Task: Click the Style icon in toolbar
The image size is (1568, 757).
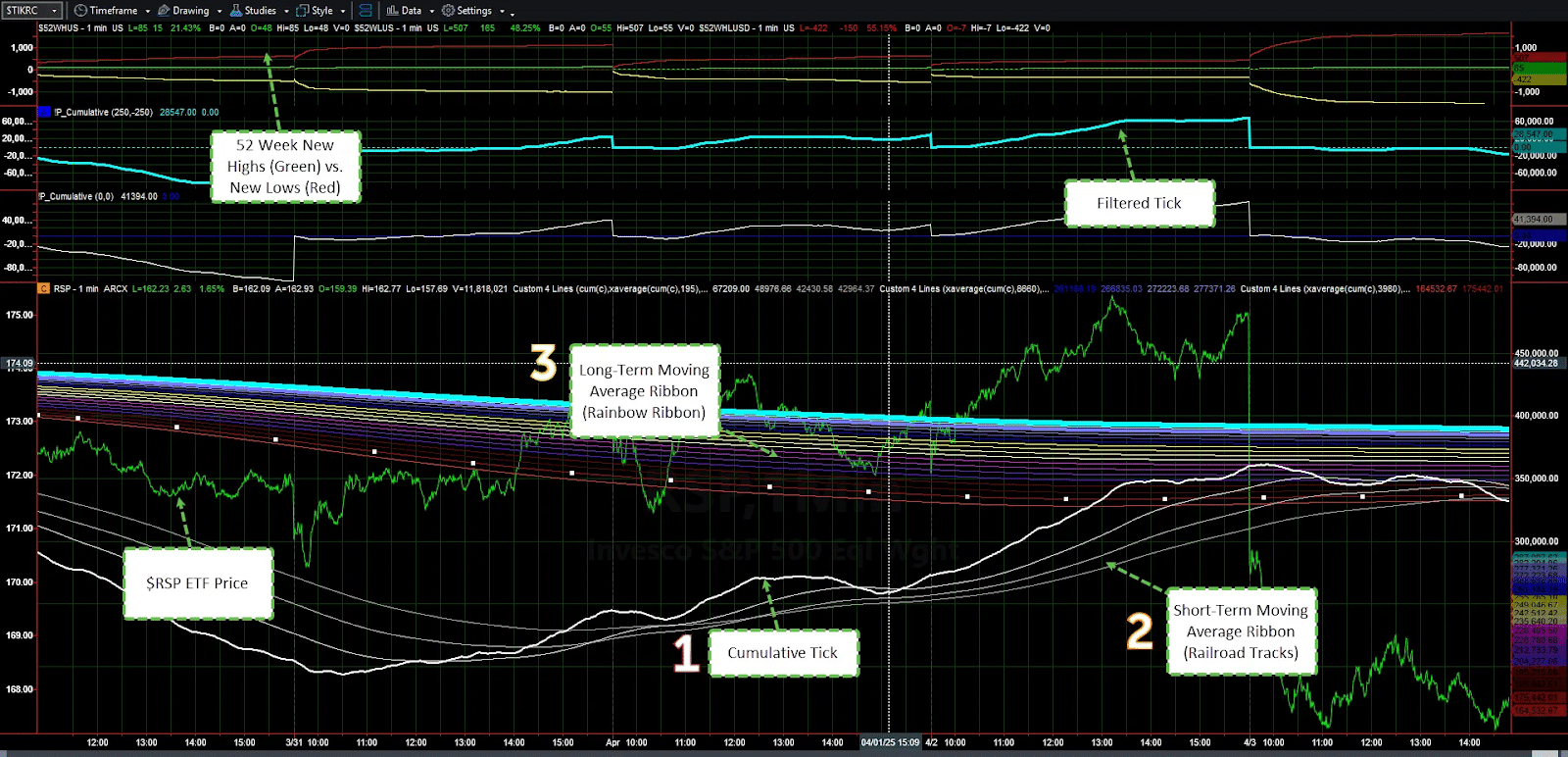Action: point(303,11)
